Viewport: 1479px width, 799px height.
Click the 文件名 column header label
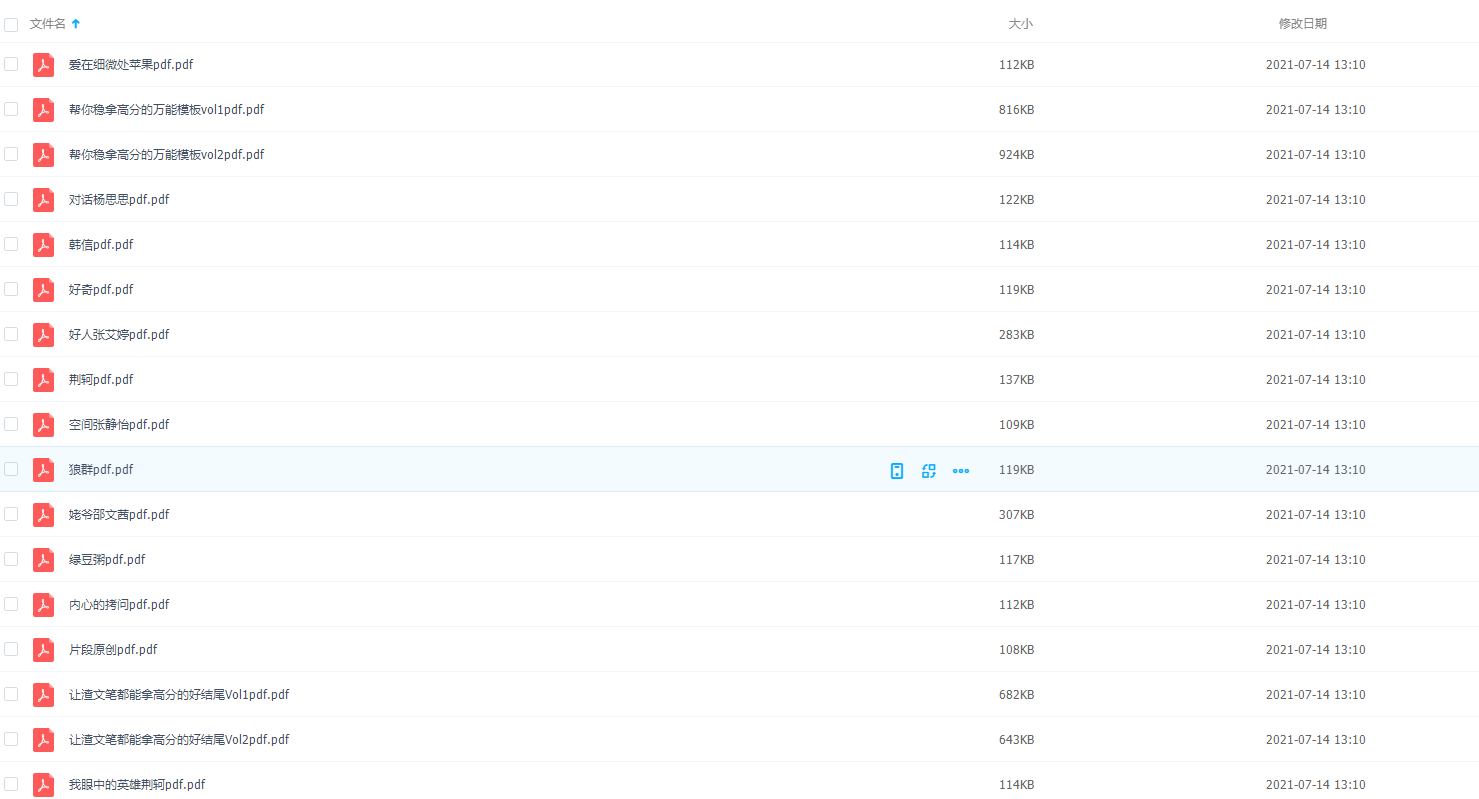(x=47, y=23)
